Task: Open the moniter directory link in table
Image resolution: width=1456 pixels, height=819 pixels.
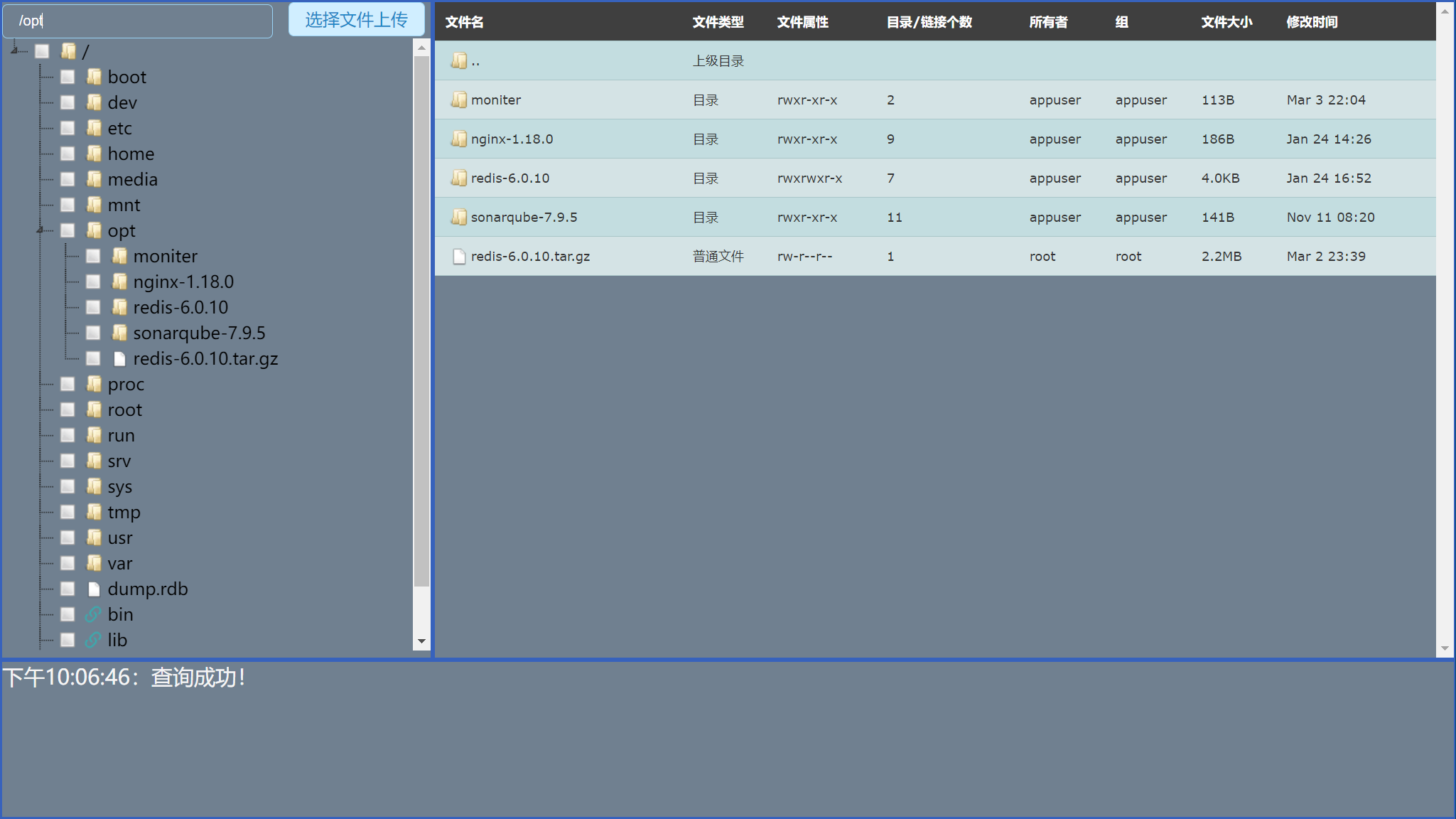Action: click(x=496, y=100)
